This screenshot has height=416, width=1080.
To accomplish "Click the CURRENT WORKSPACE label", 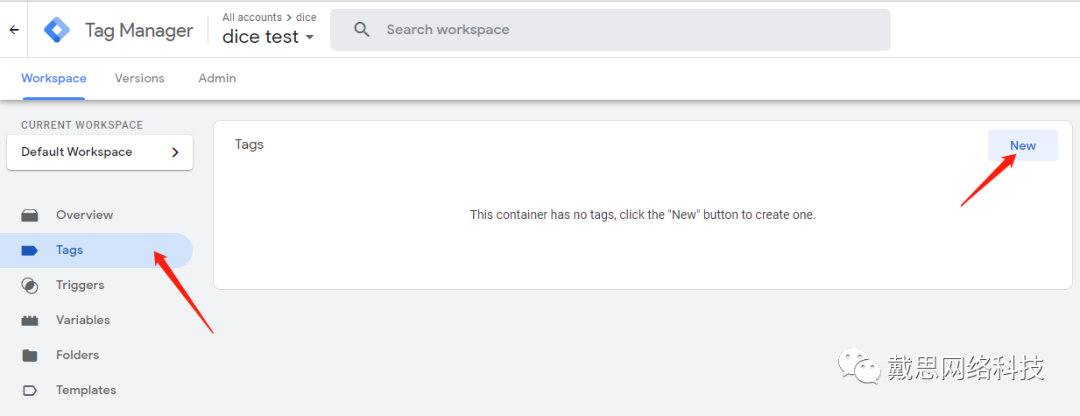I will pos(82,125).
